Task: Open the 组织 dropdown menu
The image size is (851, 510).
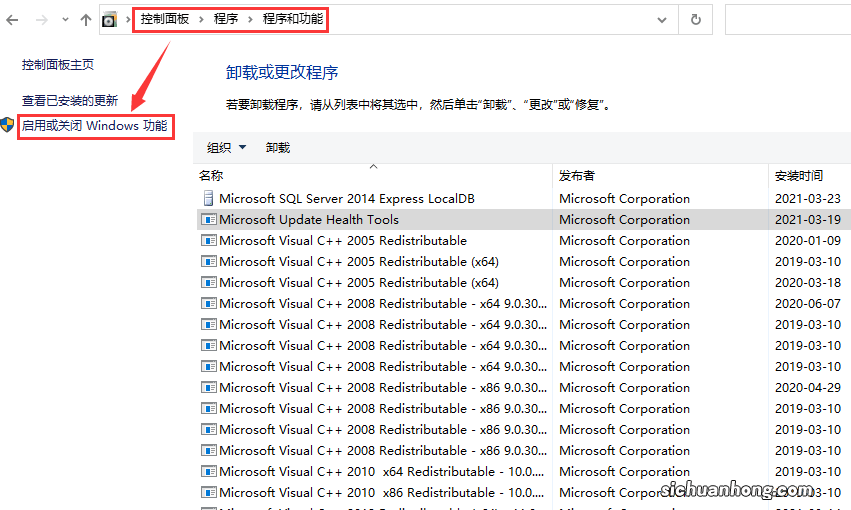Action: tap(226, 148)
